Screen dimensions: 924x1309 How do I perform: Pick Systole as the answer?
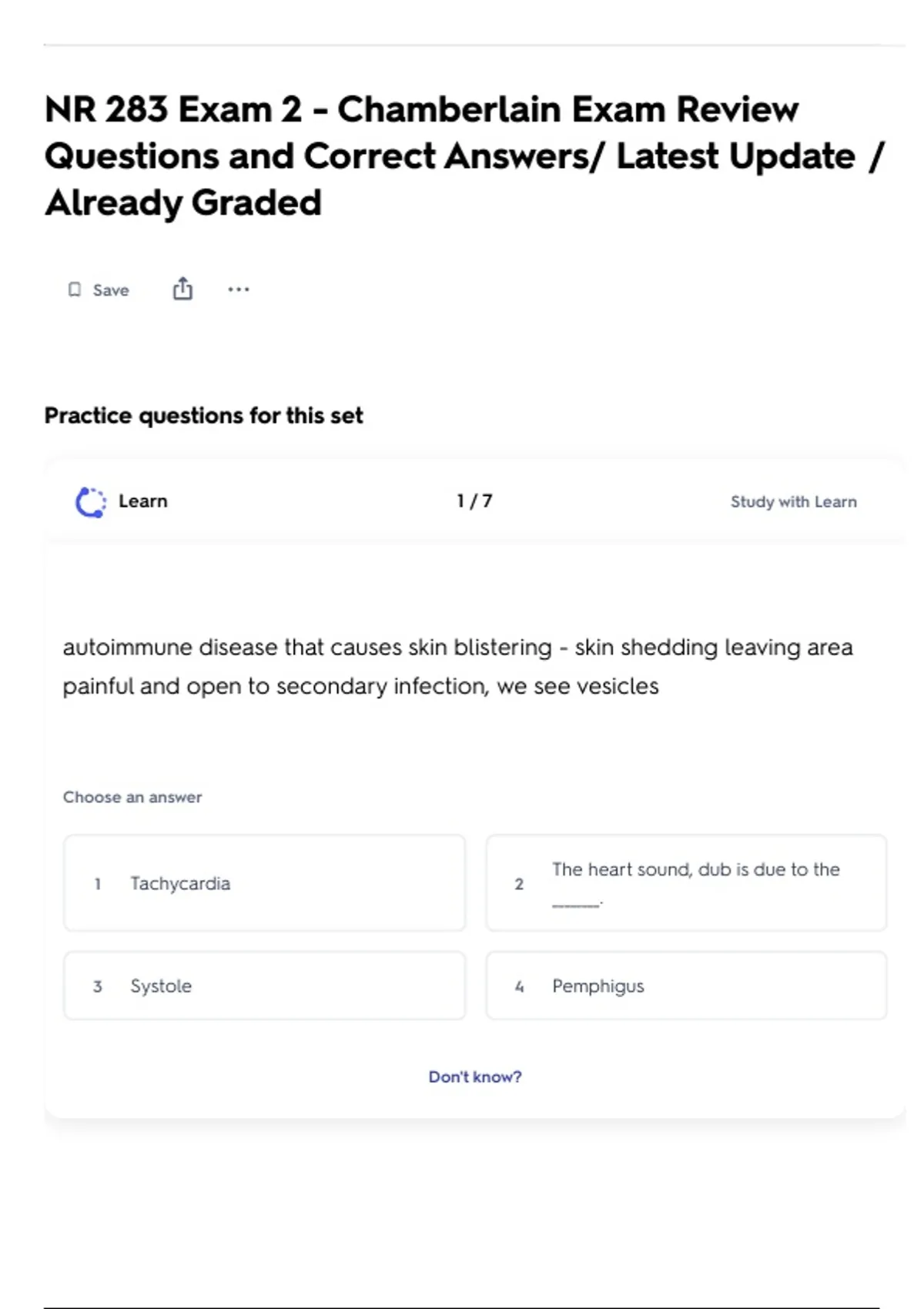pos(264,986)
